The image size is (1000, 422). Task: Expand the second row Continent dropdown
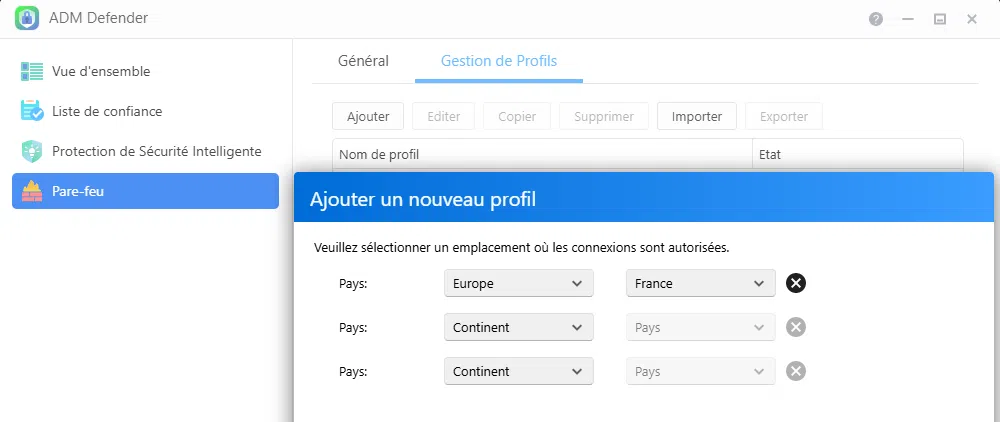tap(518, 327)
